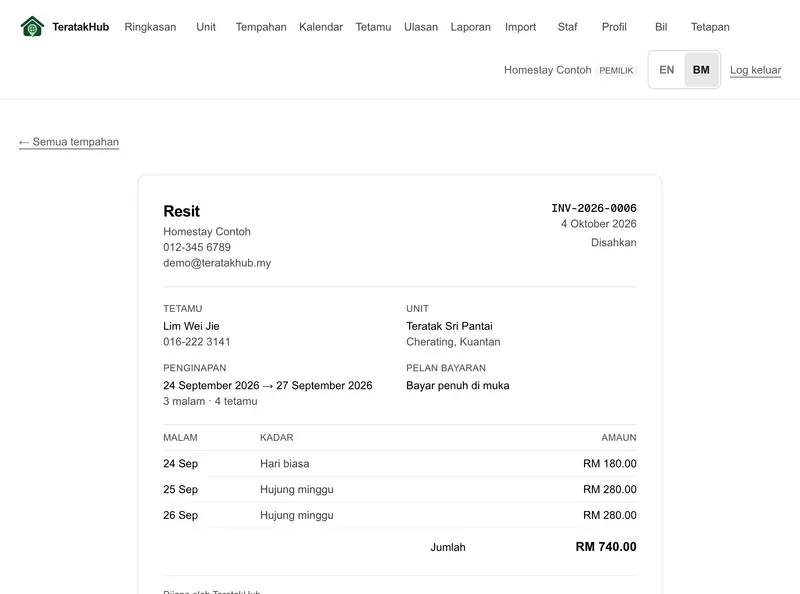
Task: Open the Tetamu page
Action: [x=373, y=27]
